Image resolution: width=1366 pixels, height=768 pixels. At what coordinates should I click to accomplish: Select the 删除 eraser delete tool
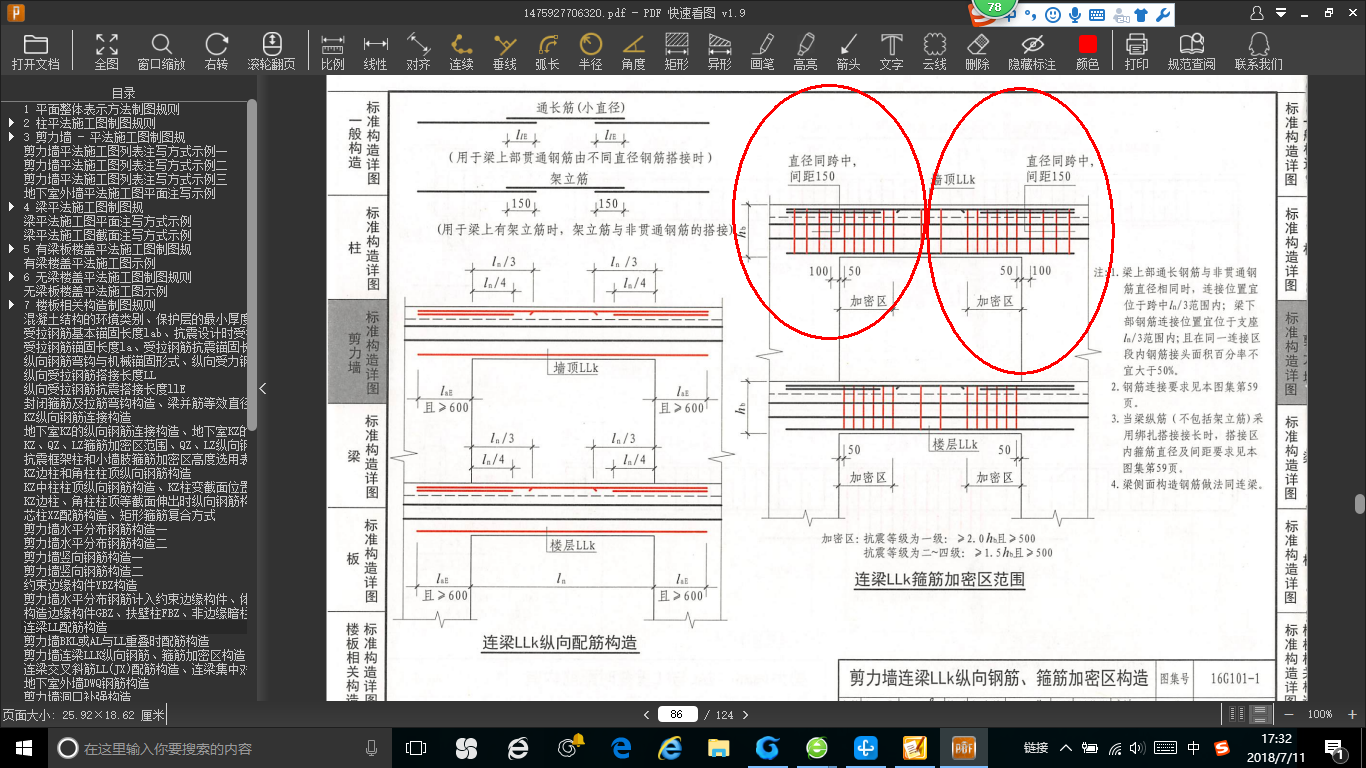[977, 51]
